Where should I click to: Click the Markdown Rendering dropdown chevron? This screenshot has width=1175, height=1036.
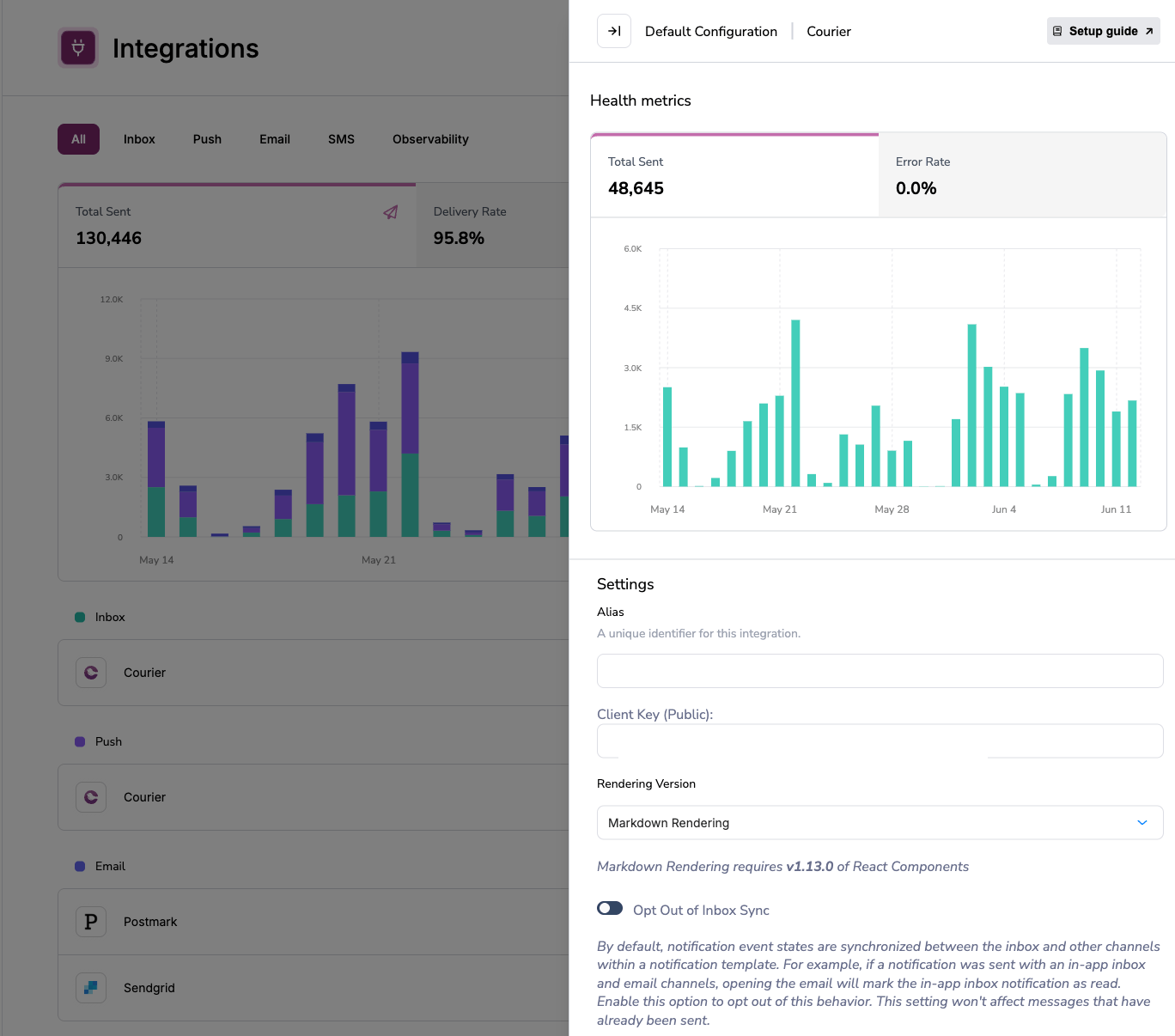pos(1142,823)
